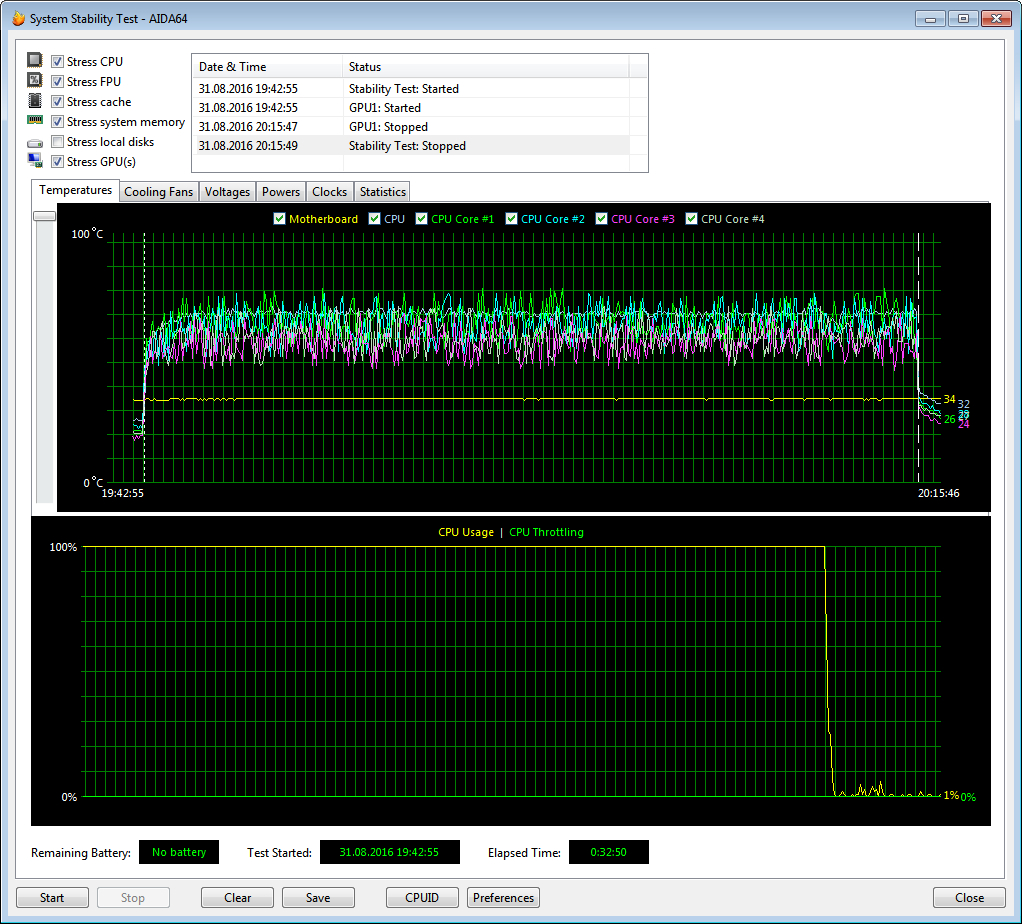
Task: Click the disk drive icon beside Stress local disks
Action: [35, 142]
